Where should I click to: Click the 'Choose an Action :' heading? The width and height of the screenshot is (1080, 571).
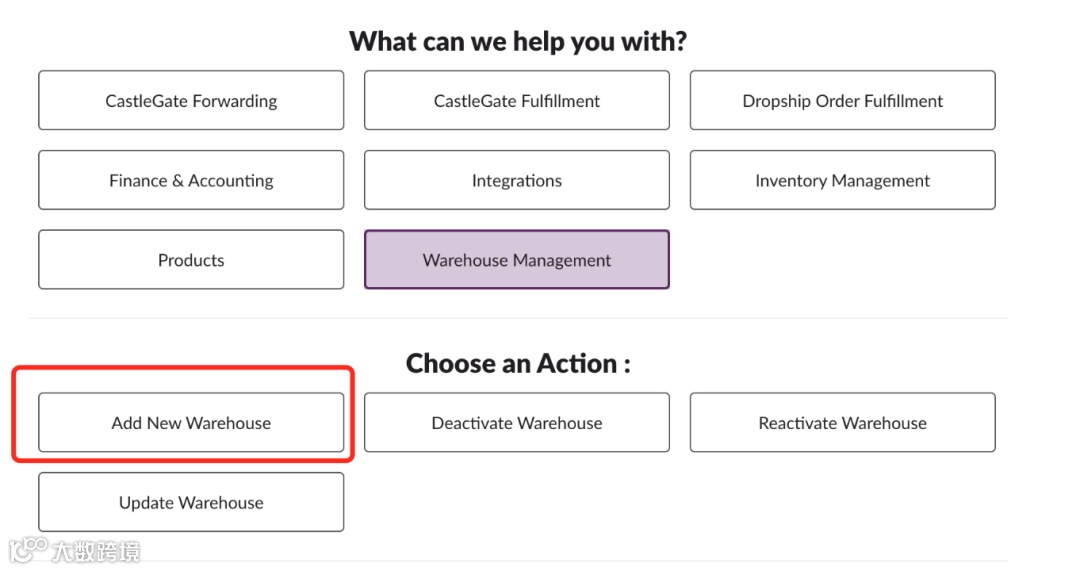click(x=517, y=364)
